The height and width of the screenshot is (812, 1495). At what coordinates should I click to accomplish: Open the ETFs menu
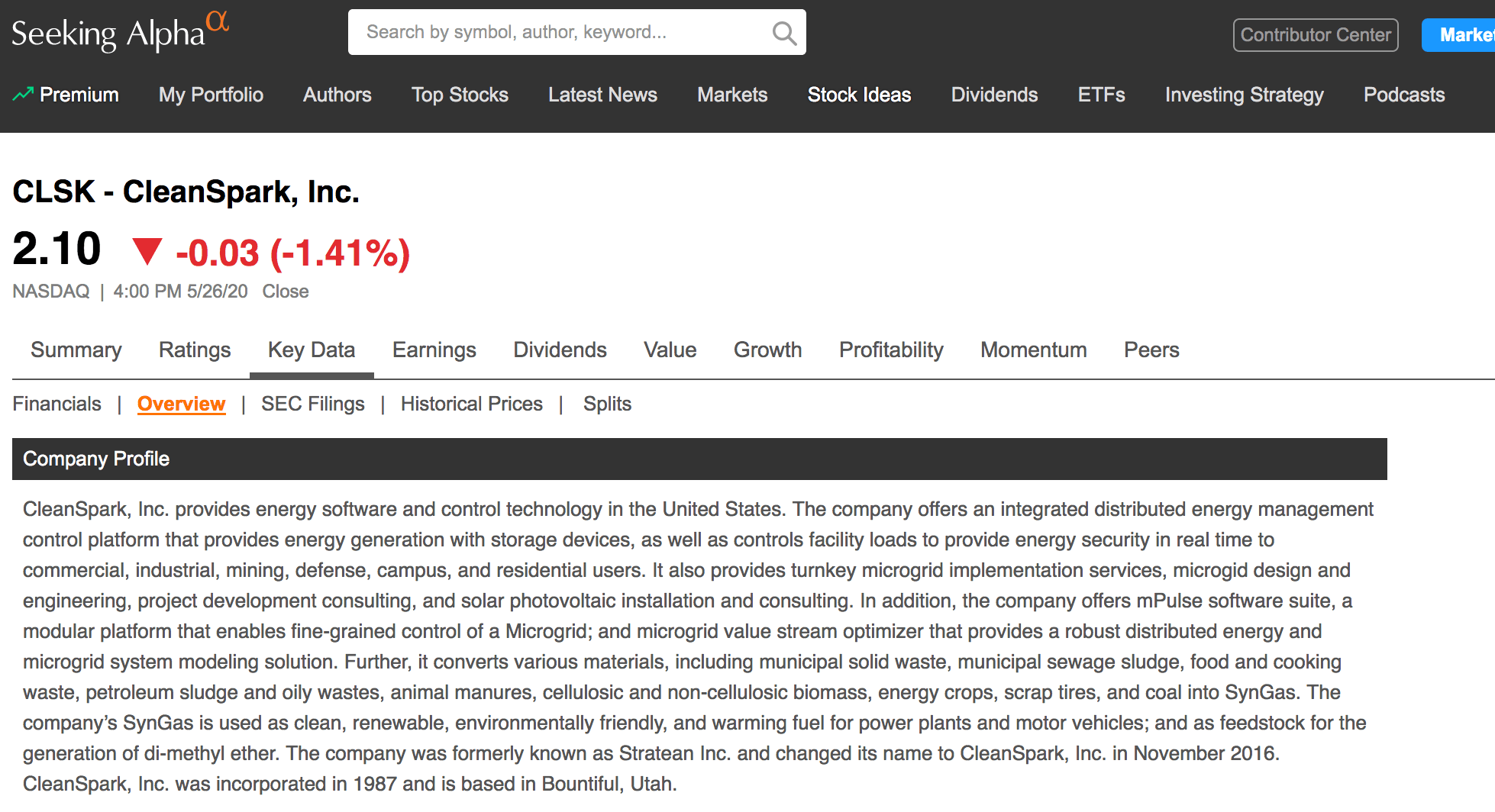(1101, 95)
